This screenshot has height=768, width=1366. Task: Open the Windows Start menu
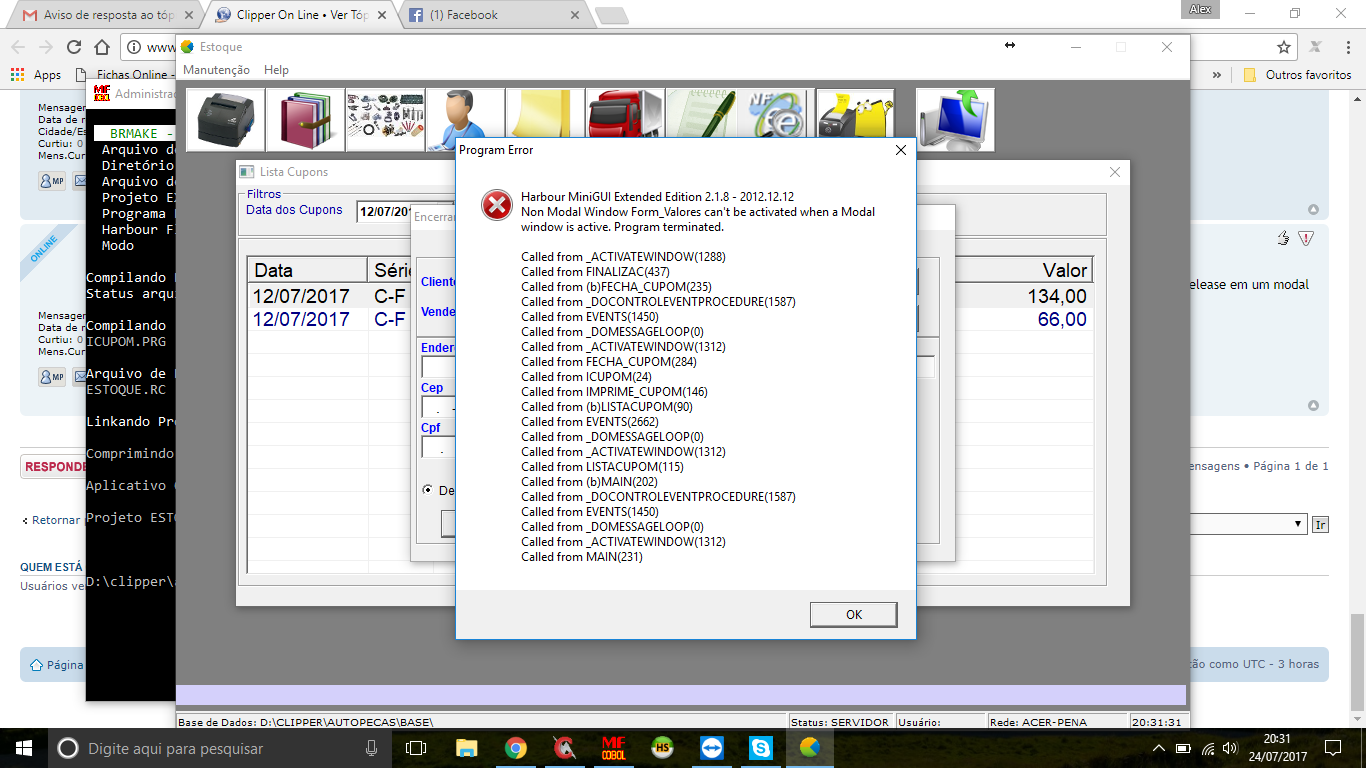[24, 748]
